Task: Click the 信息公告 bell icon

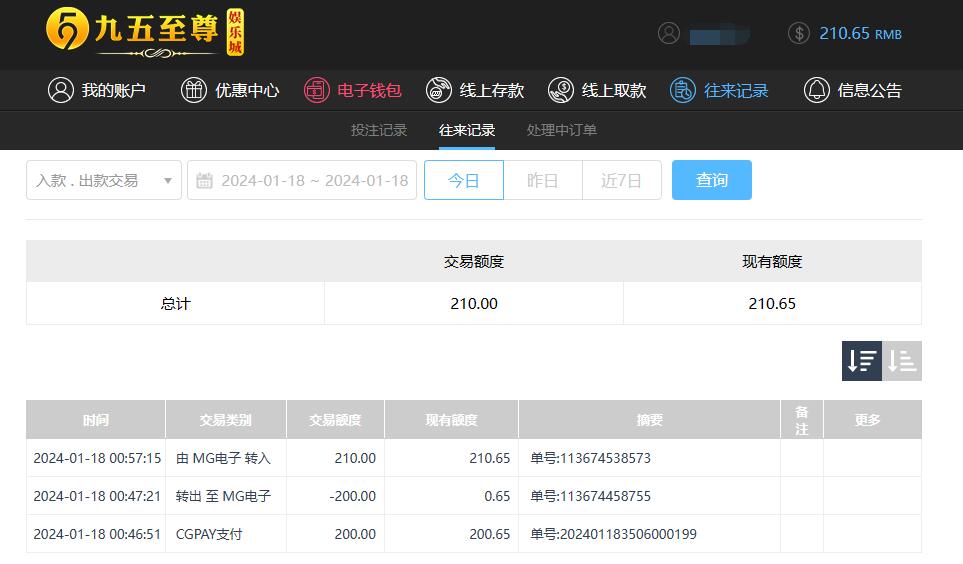Action: click(x=816, y=90)
